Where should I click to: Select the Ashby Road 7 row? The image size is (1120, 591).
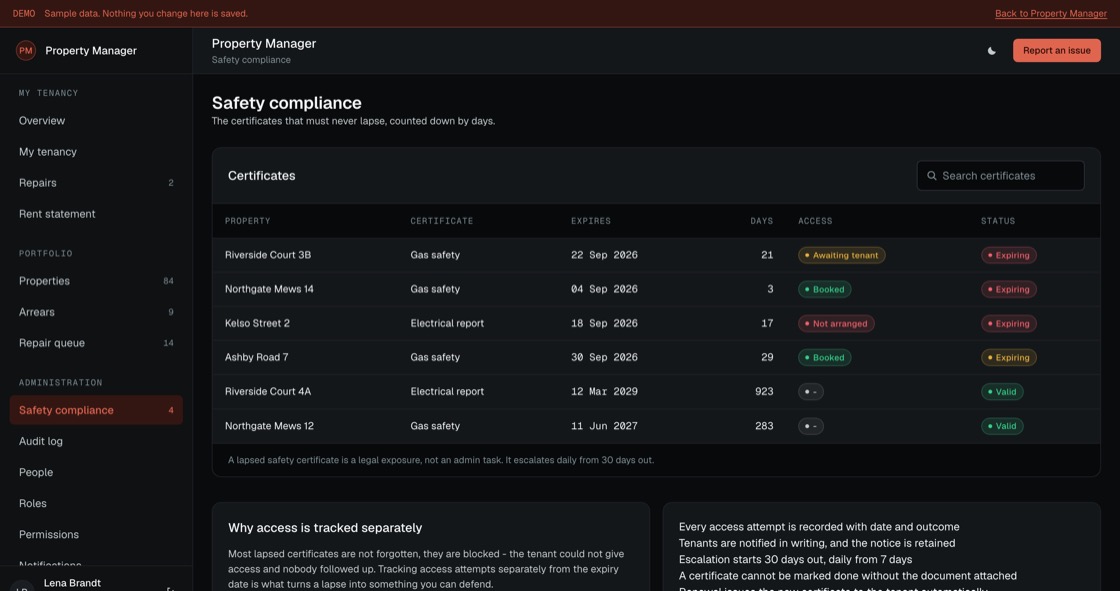tap(656, 357)
